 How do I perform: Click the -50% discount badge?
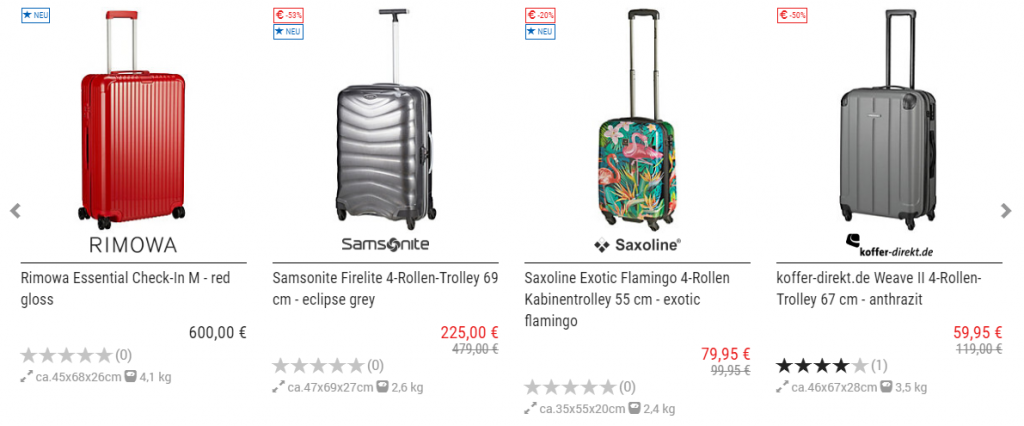792,15
